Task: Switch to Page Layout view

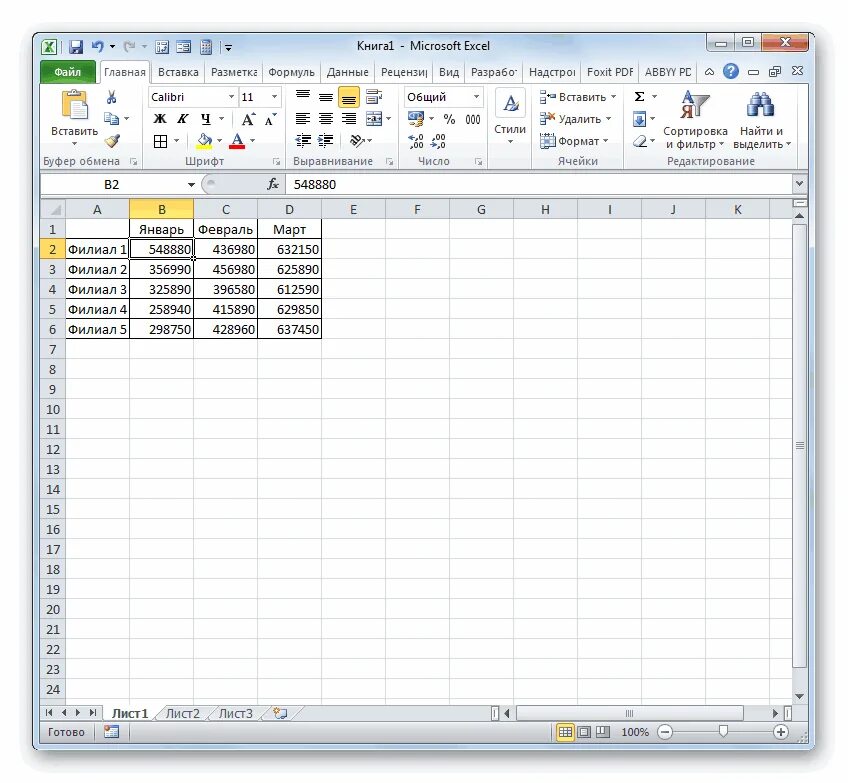Action: click(x=584, y=732)
